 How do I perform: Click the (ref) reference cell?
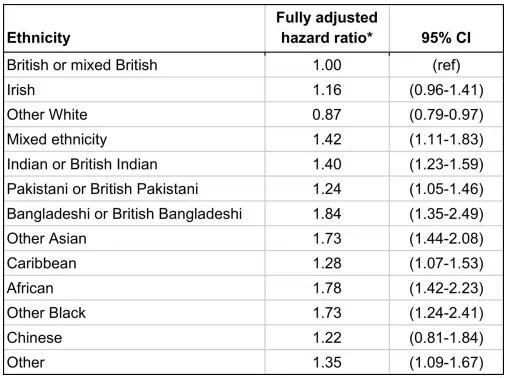click(x=446, y=65)
